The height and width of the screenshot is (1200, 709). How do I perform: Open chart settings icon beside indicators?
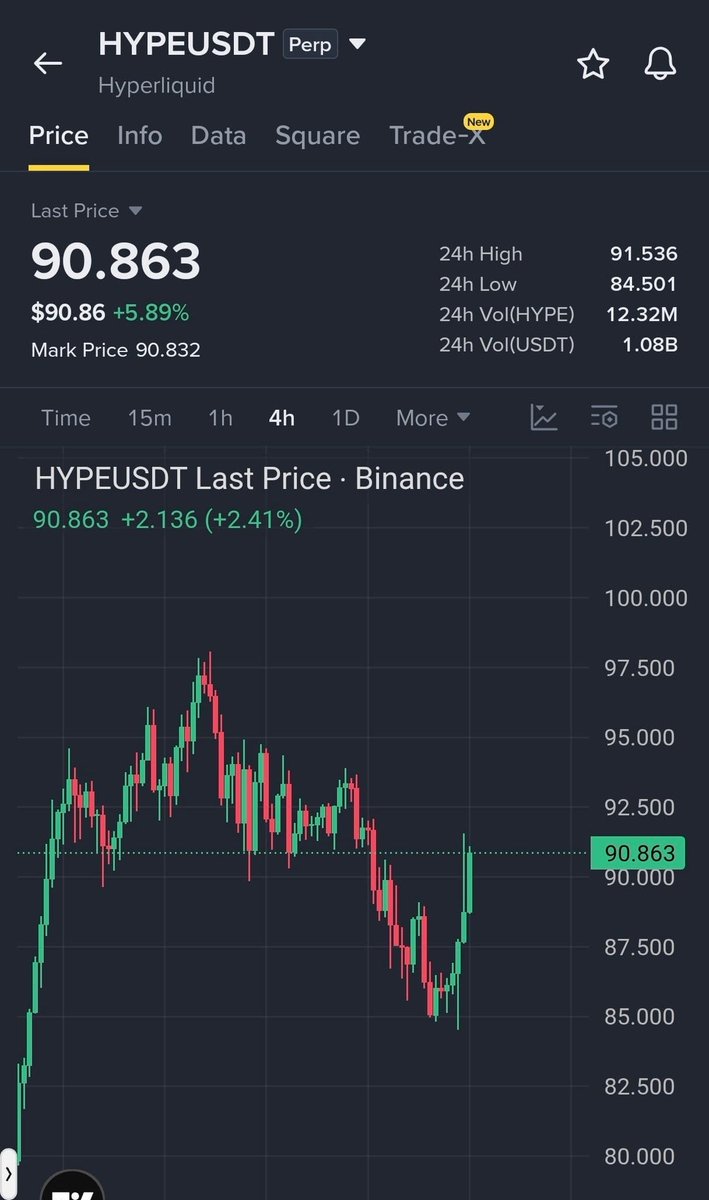(604, 417)
